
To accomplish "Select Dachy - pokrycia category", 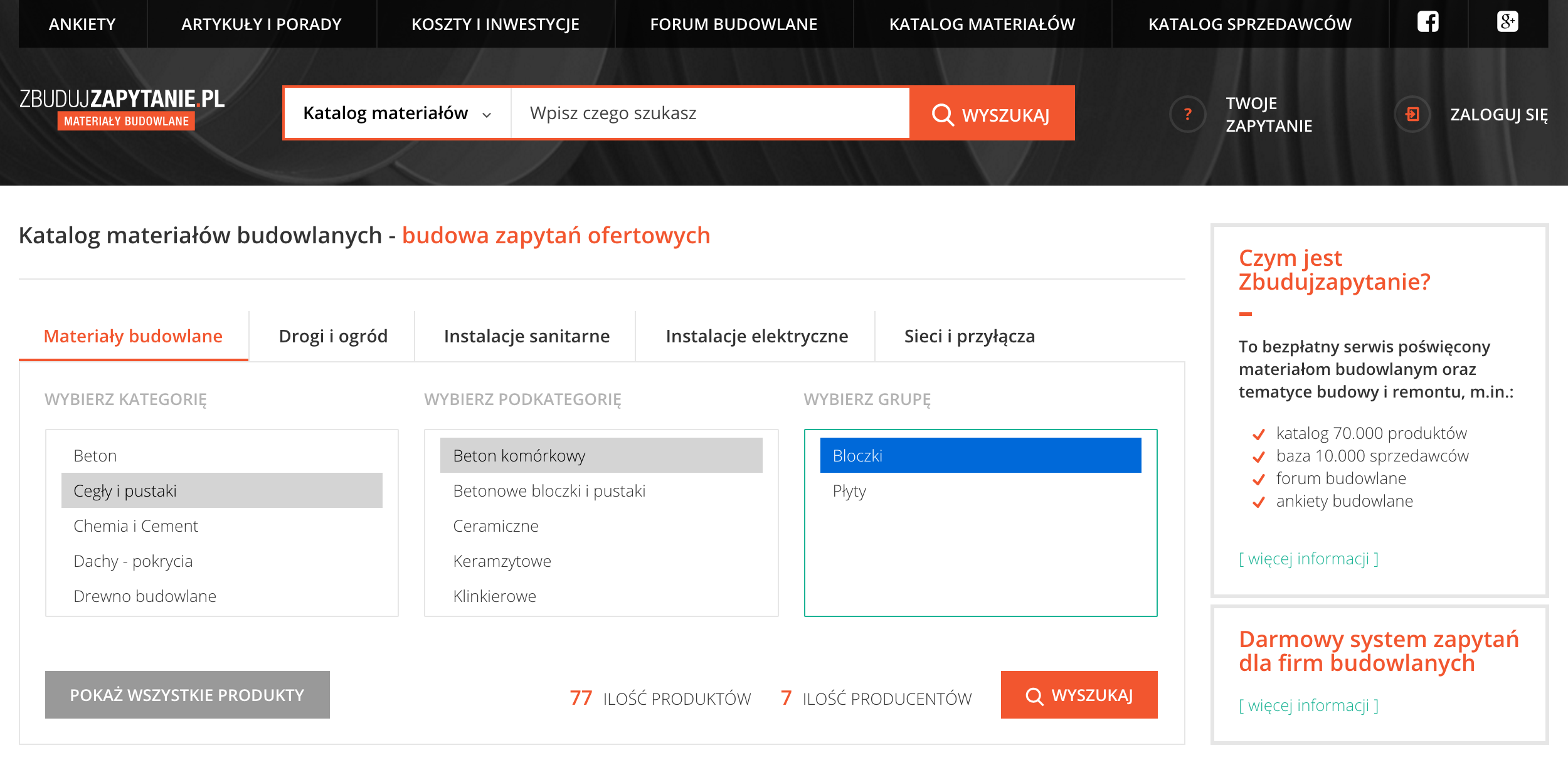I will point(222,561).
